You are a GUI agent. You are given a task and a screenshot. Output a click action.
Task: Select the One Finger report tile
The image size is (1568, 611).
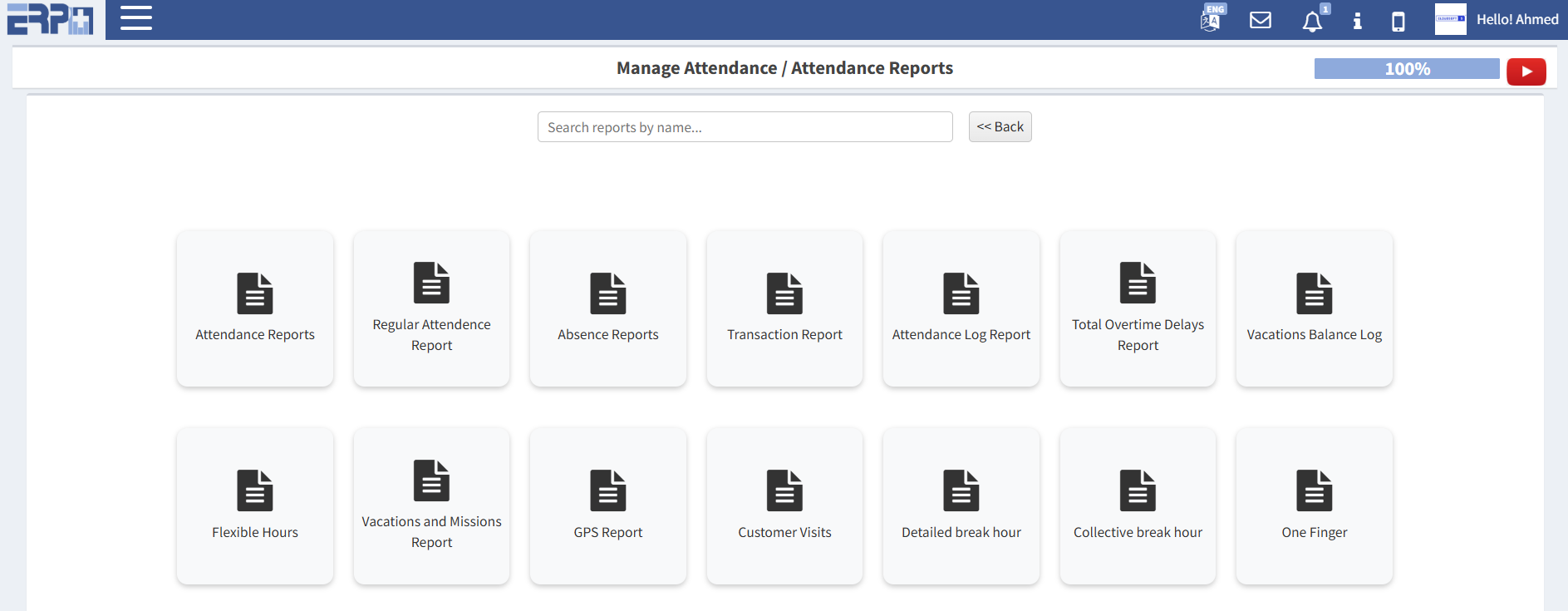point(1314,505)
